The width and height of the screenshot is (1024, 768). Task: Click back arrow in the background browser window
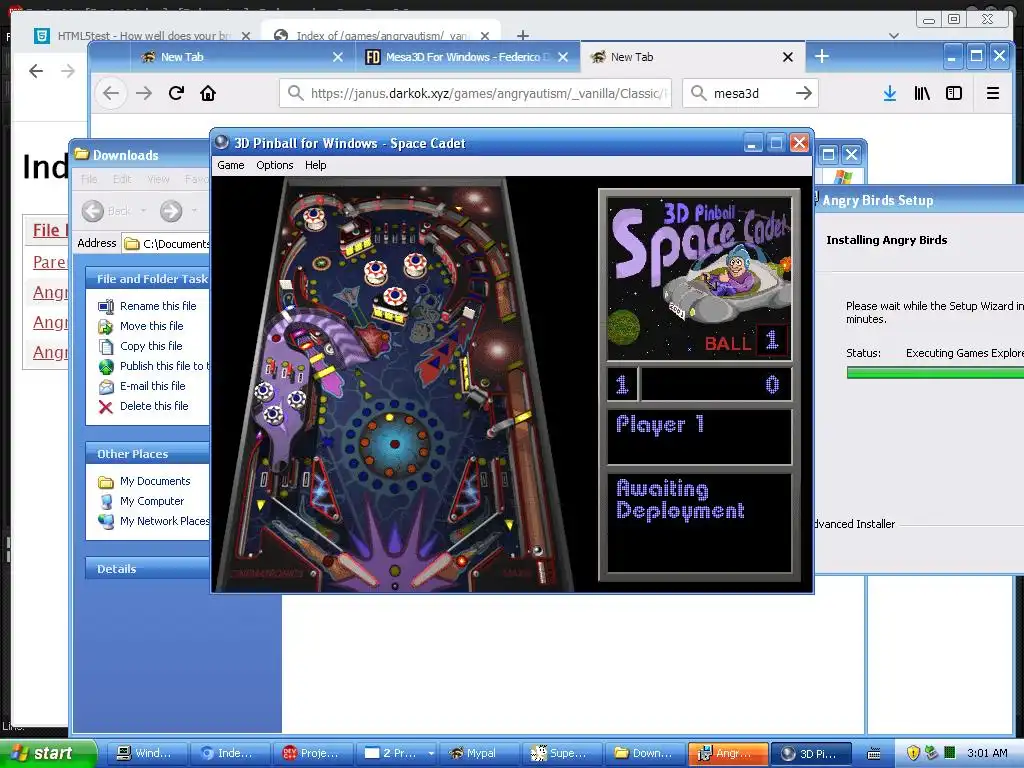tap(36, 71)
